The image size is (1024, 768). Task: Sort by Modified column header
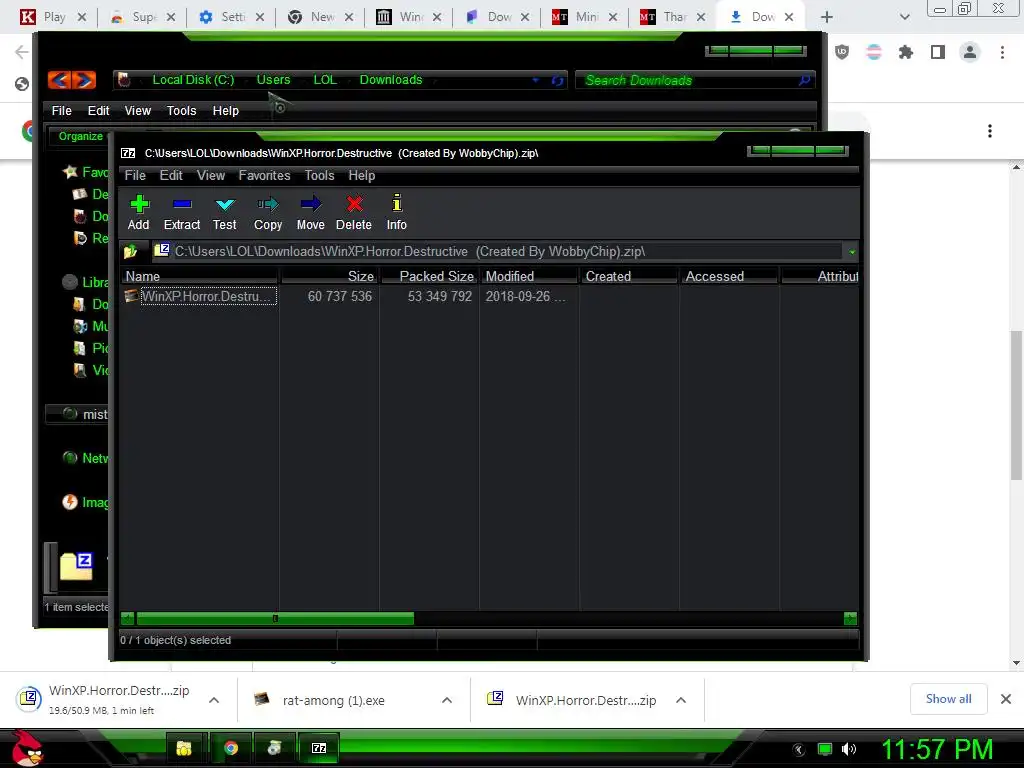click(x=529, y=276)
